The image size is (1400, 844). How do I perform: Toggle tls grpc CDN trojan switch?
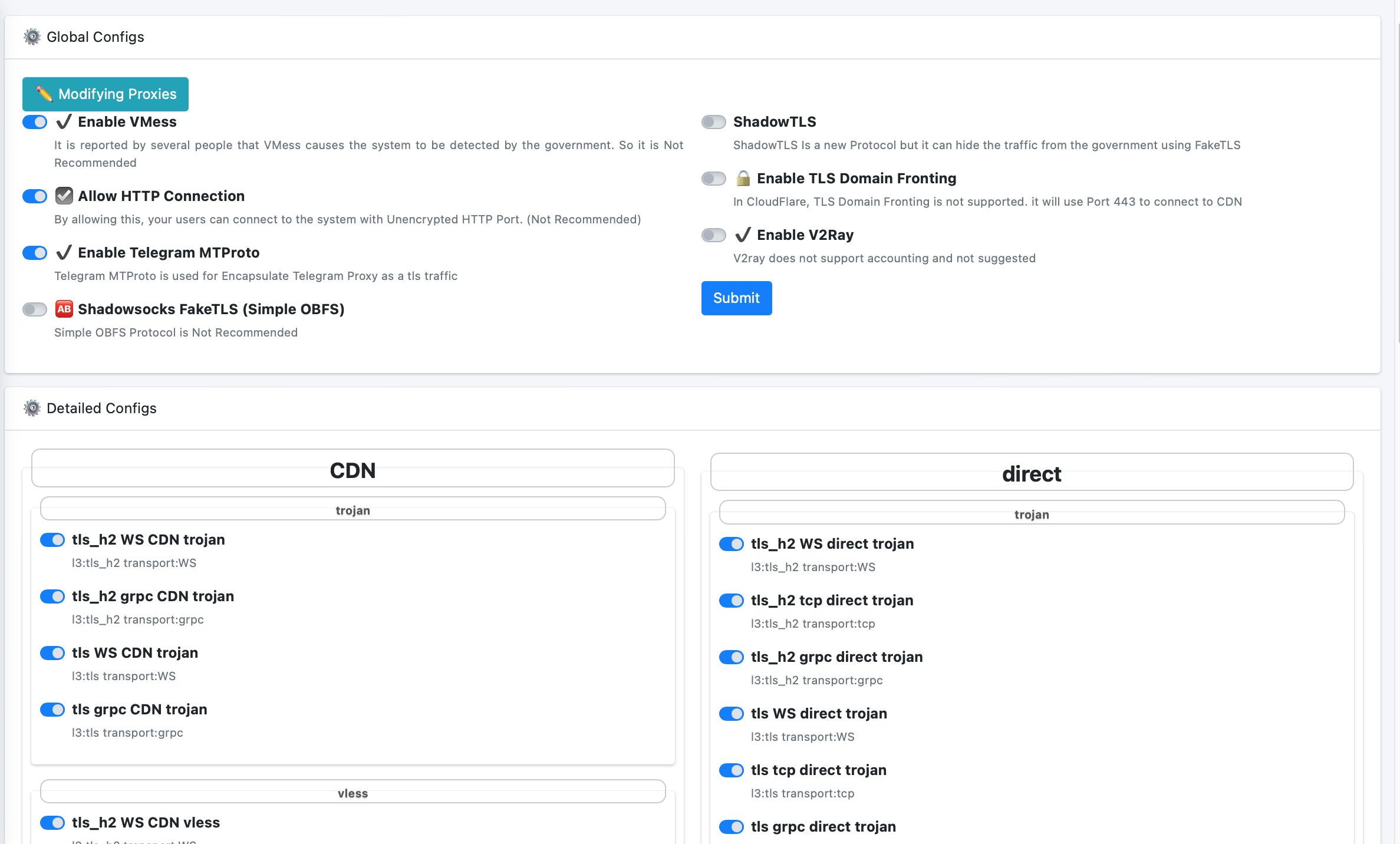[52, 710]
